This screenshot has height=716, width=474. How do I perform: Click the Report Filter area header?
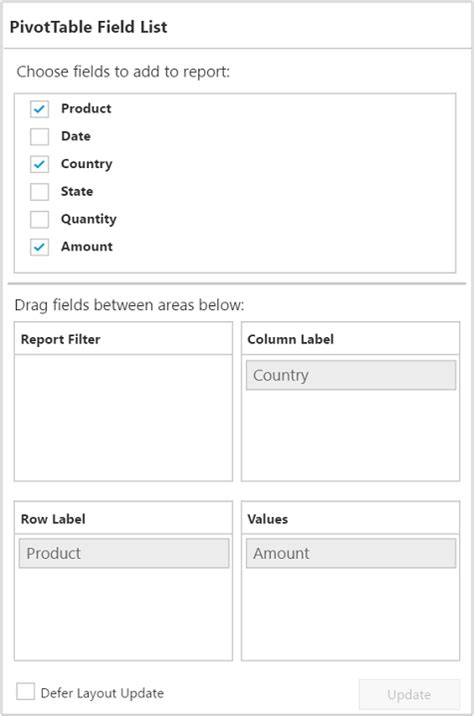pyautogui.click(x=123, y=339)
